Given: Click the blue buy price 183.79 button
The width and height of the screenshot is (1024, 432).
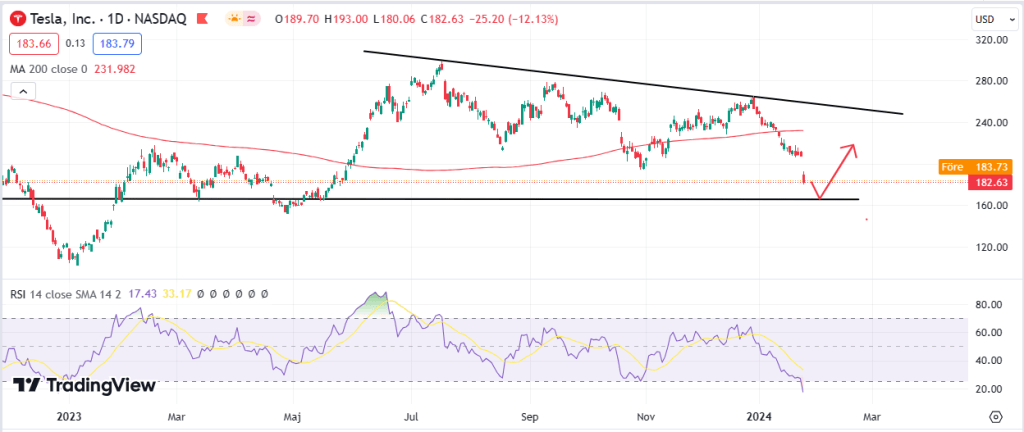Looking at the screenshot, I should [x=119, y=44].
